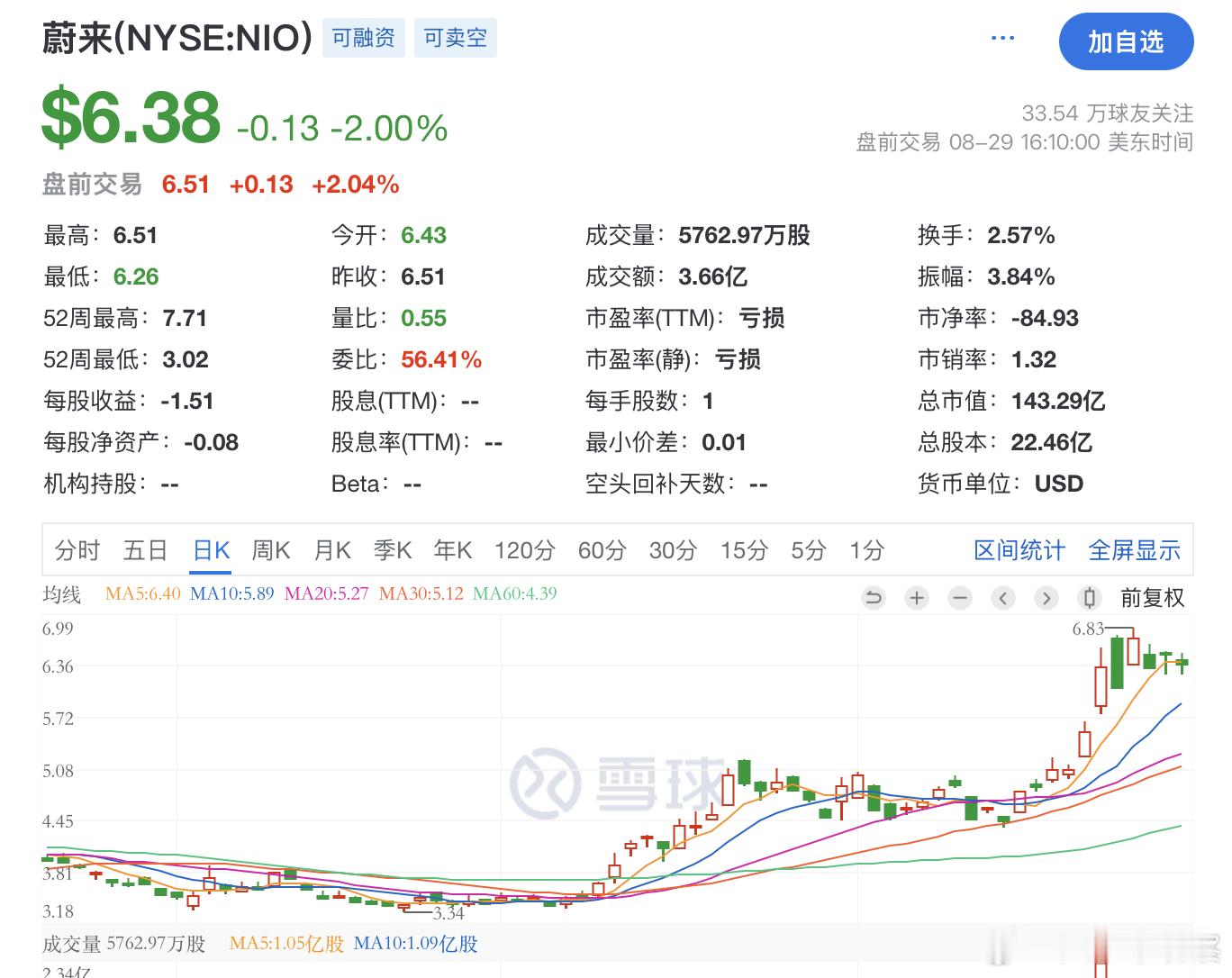
Task: Click the MA20:5.27 moving average label
Action: pyautogui.click(x=327, y=594)
